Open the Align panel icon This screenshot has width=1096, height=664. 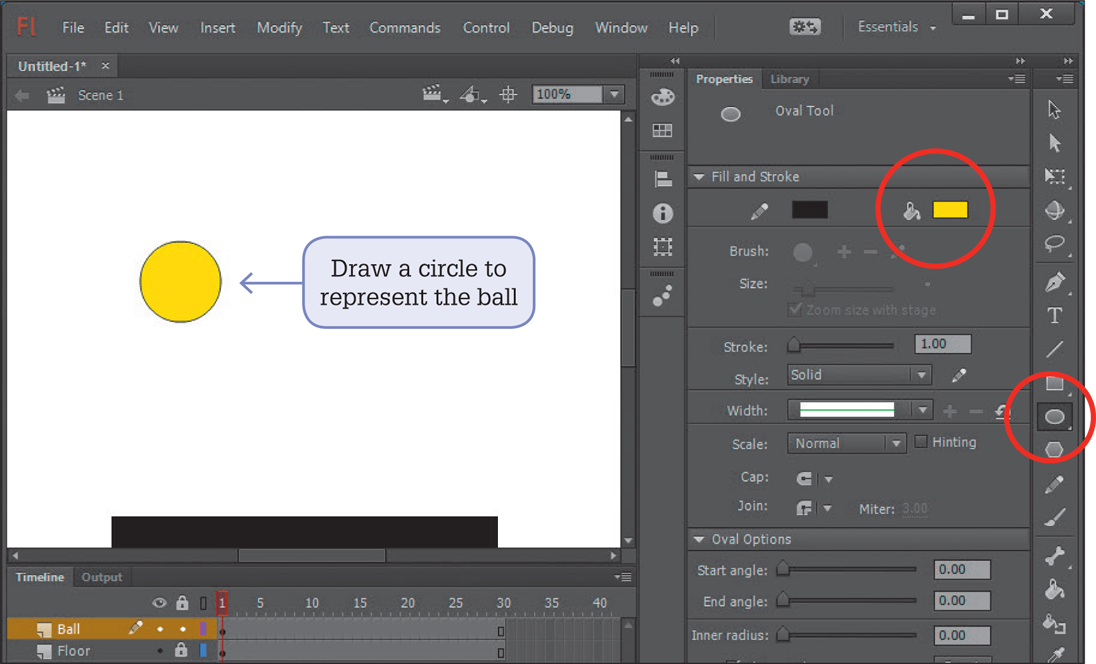point(662,179)
